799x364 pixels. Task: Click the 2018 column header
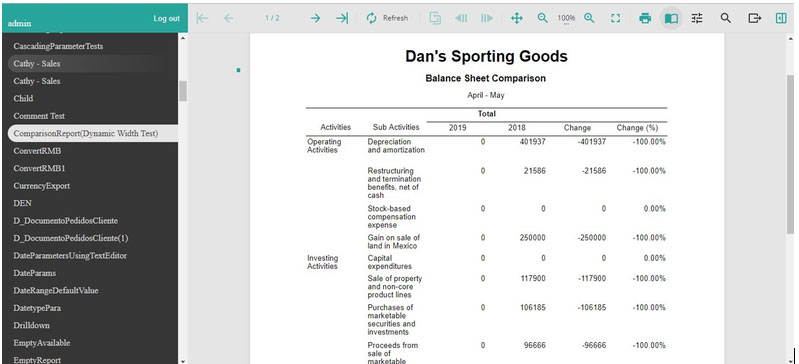pyautogui.click(x=517, y=128)
